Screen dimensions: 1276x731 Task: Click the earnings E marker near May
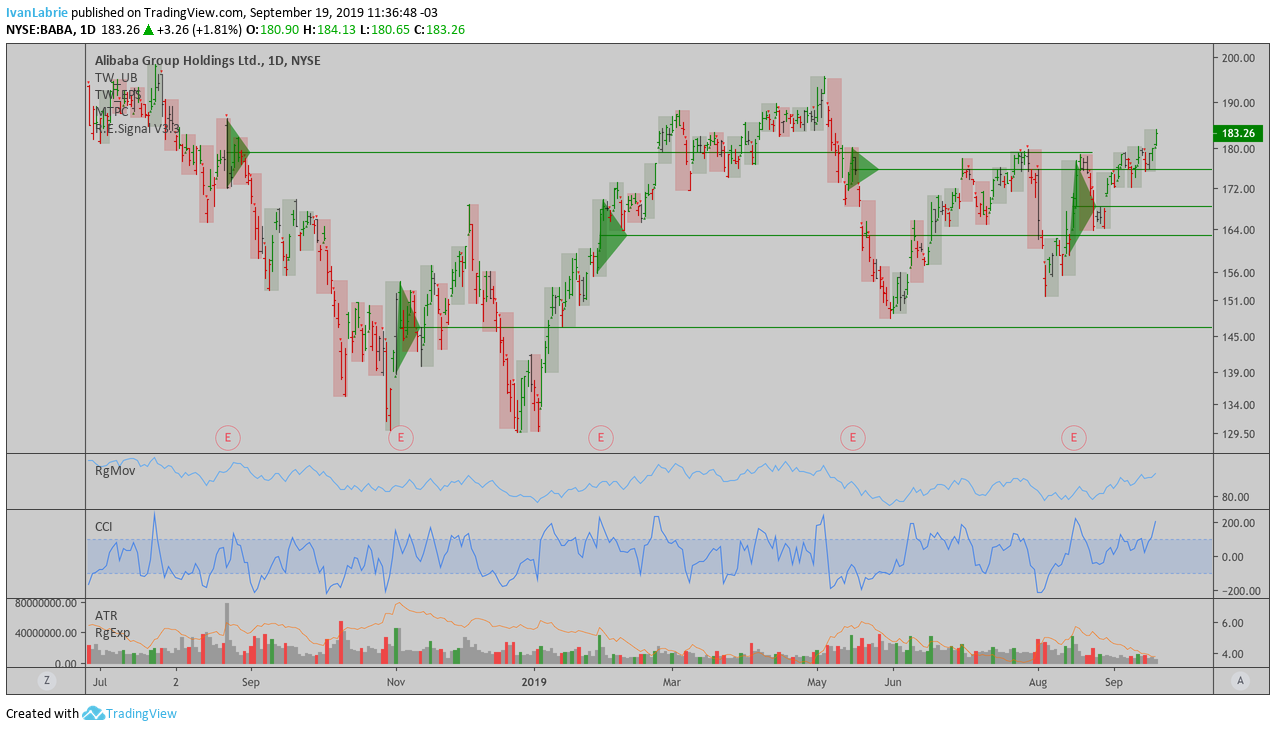click(x=853, y=437)
